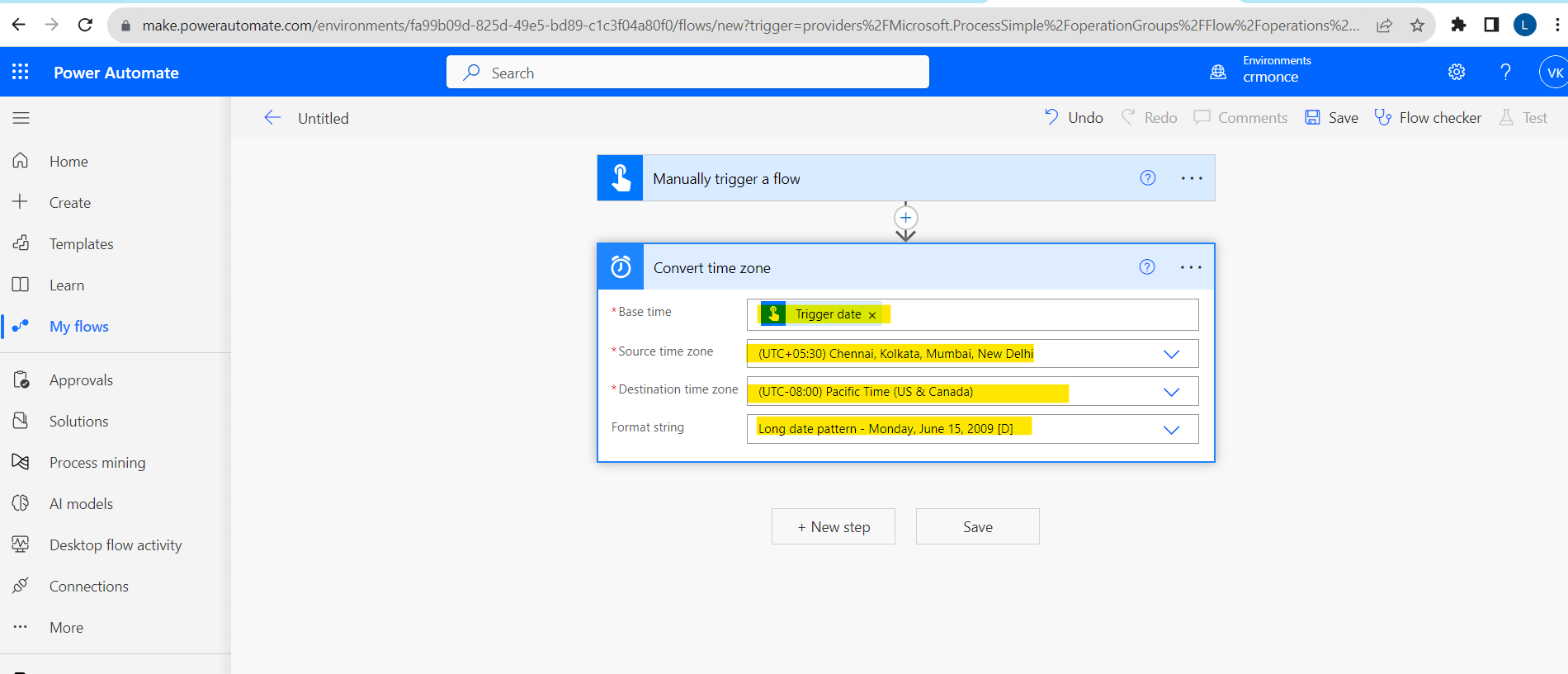Open the help question mark in header

click(x=1505, y=72)
